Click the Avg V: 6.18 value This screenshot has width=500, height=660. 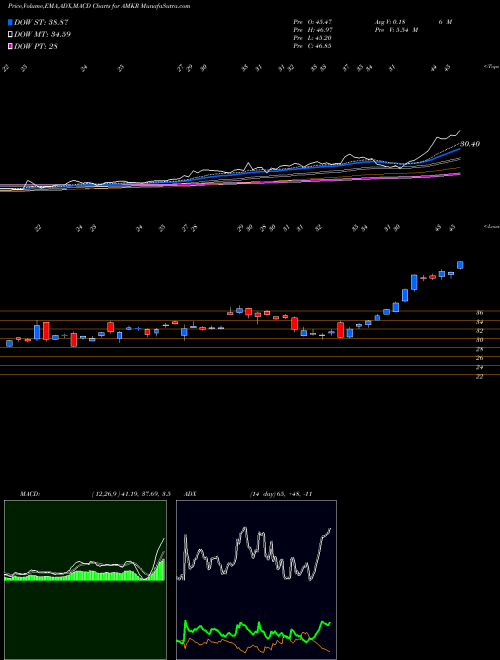click(x=389, y=22)
